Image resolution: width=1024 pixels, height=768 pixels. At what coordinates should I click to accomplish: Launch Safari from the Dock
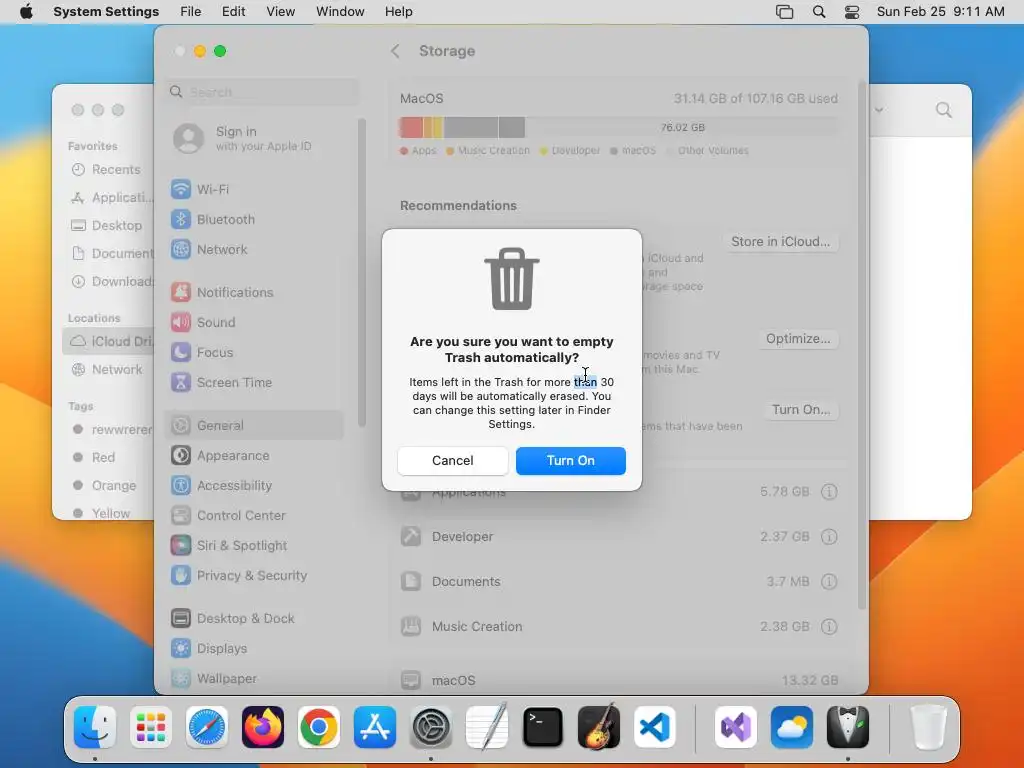click(207, 727)
